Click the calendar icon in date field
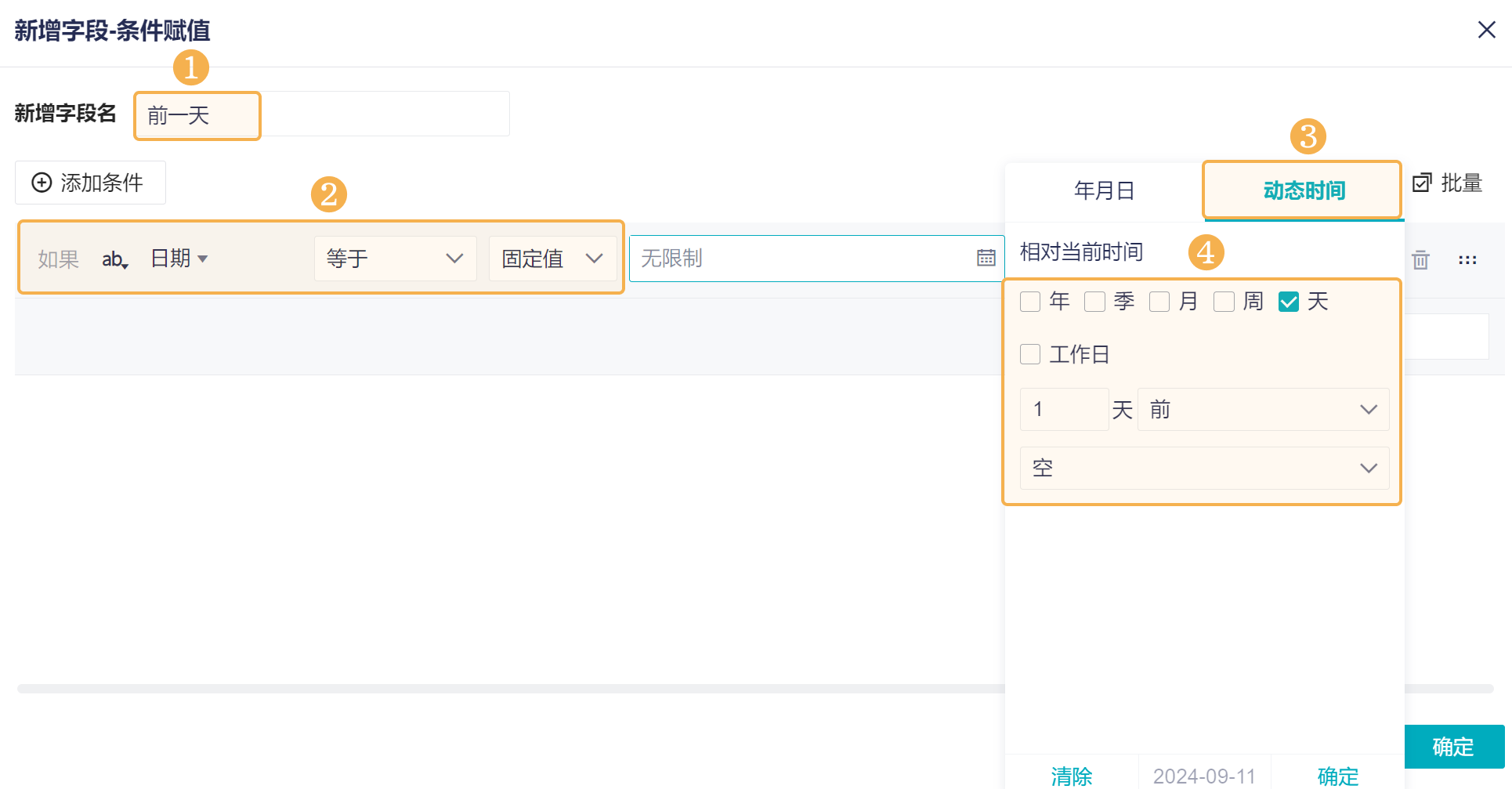1512x789 pixels. tap(986, 258)
